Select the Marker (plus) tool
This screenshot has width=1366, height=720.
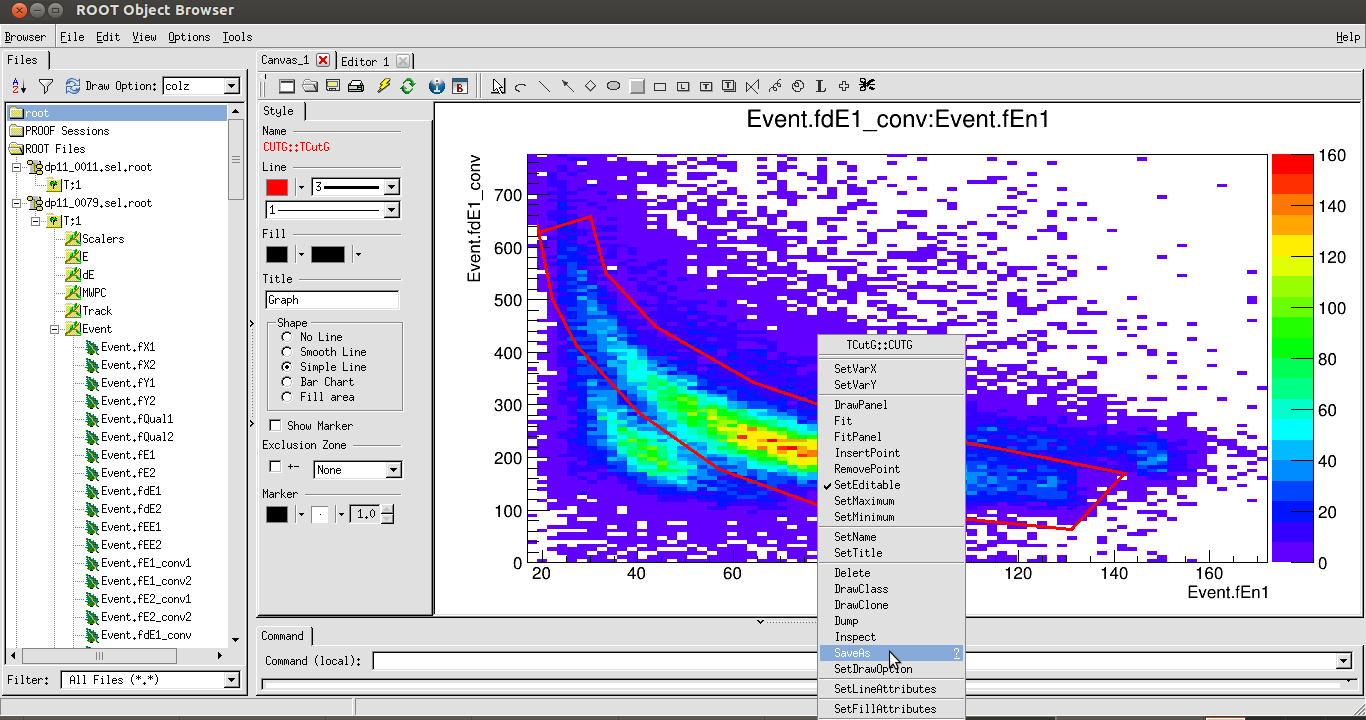[x=844, y=86]
